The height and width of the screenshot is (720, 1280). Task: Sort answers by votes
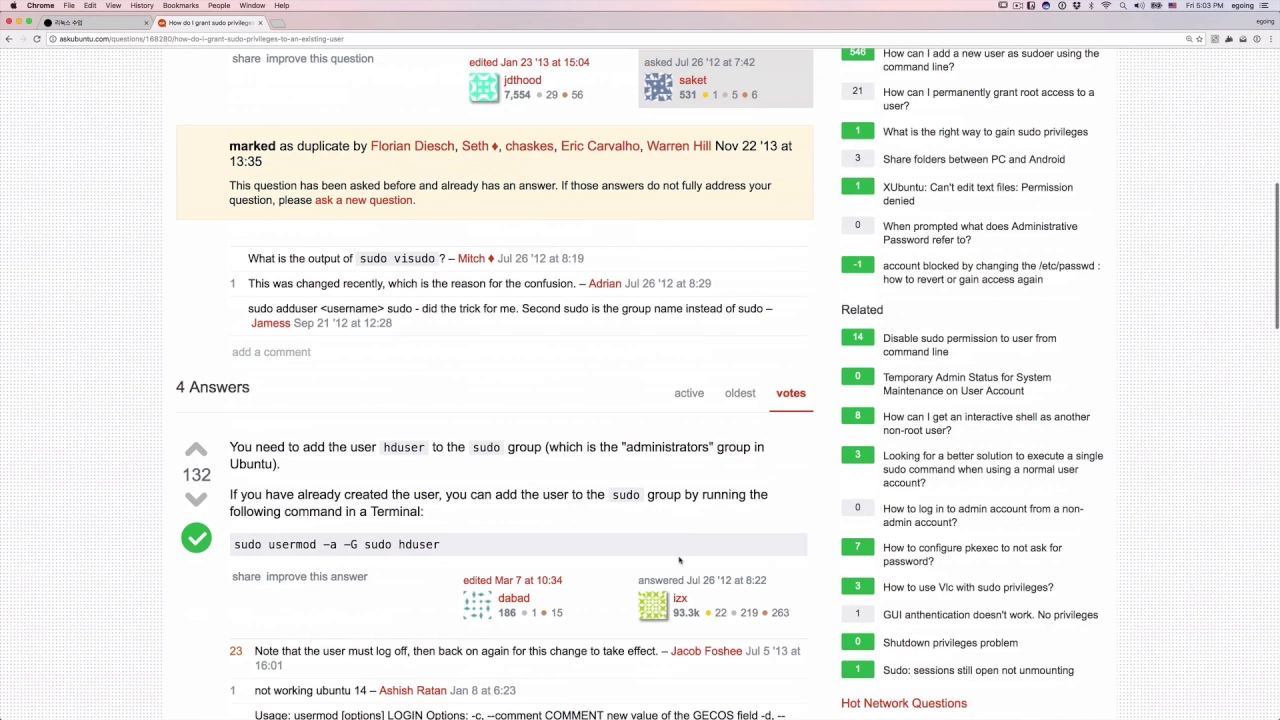791,393
